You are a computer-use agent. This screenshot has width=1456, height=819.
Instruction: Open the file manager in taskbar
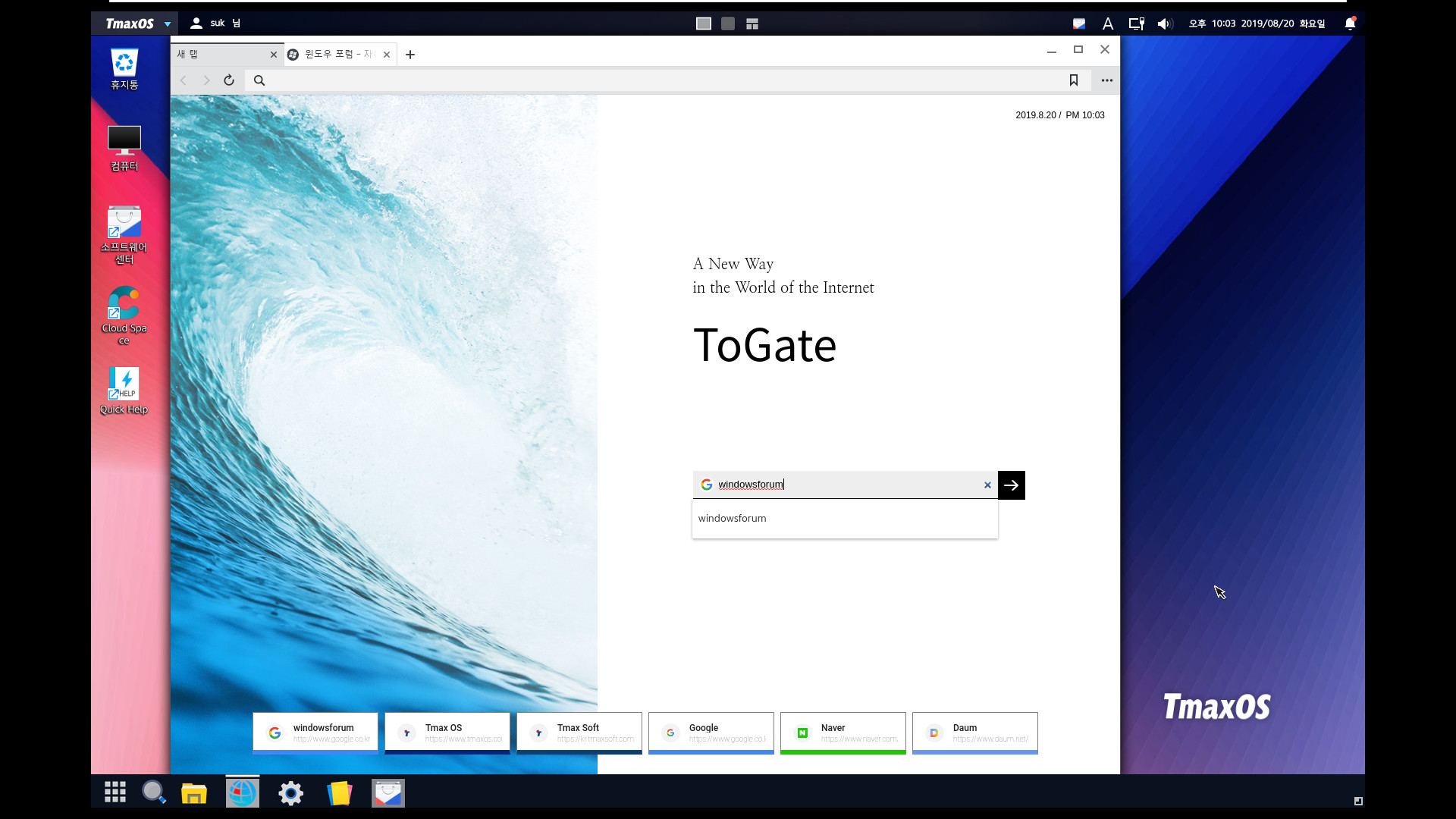point(194,793)
